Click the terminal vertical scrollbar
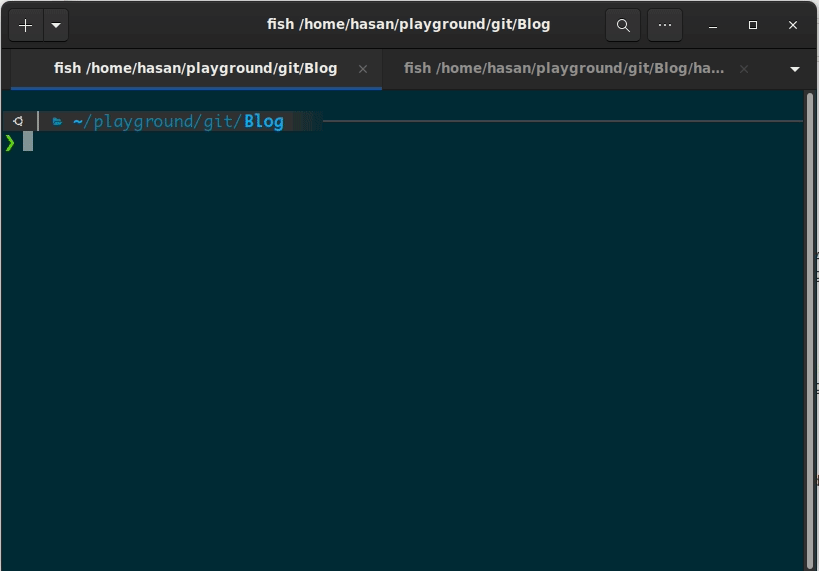 pos(810,331)
